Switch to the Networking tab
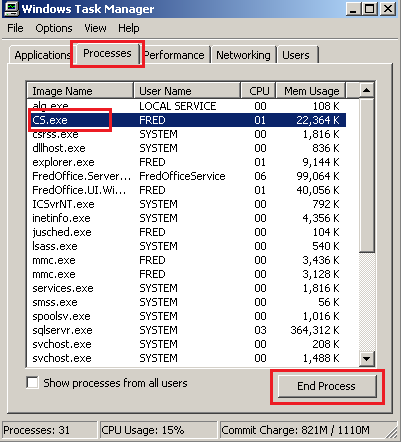 pos(243,55)
